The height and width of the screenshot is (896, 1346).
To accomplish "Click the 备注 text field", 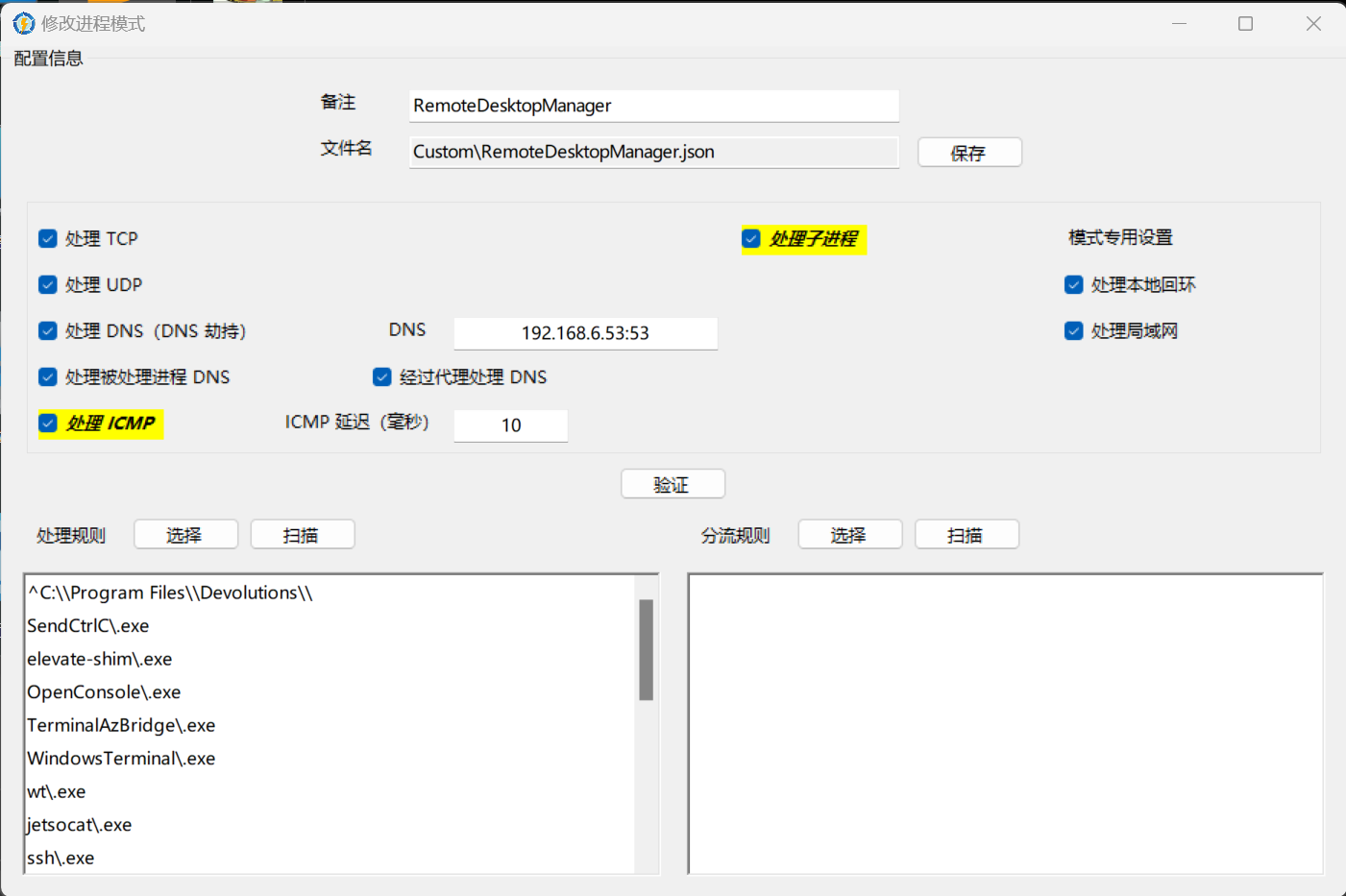I will (653, 106).
